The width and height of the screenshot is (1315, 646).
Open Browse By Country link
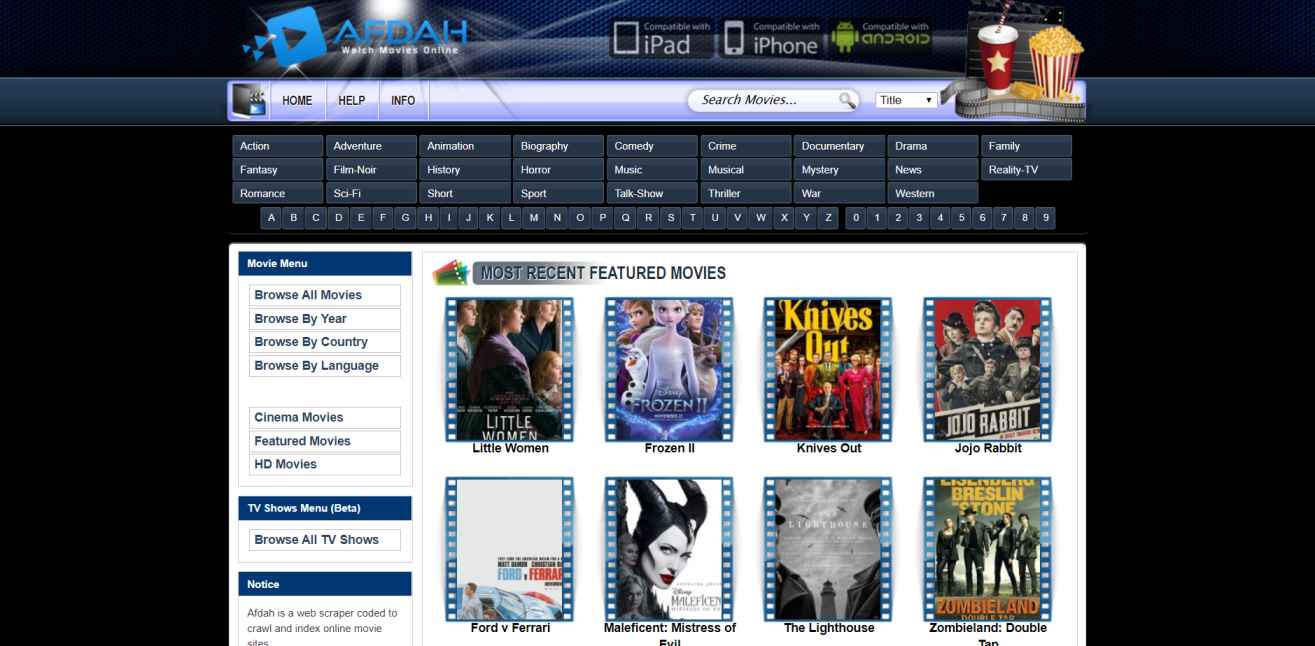click(x=325, y=342)
